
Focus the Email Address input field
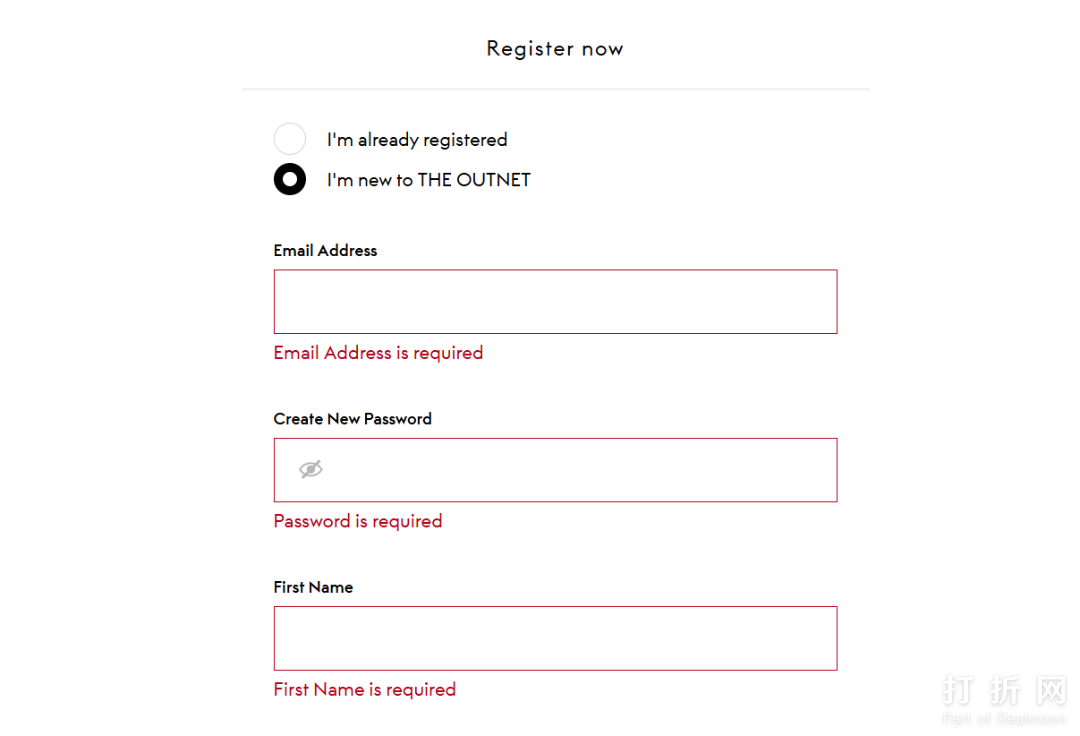point(555,301)
